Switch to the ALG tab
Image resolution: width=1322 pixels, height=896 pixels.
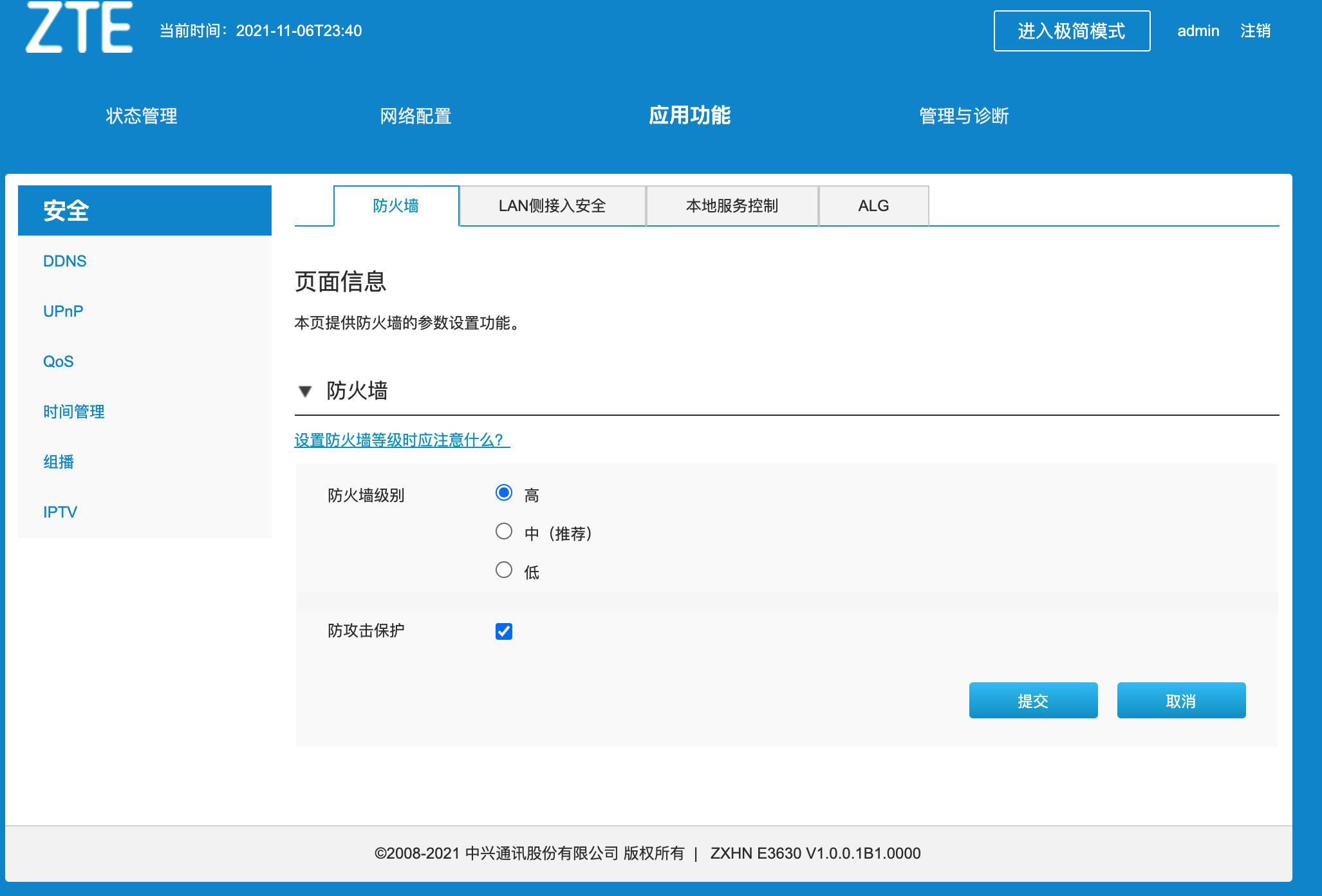[x=873, y=205]
